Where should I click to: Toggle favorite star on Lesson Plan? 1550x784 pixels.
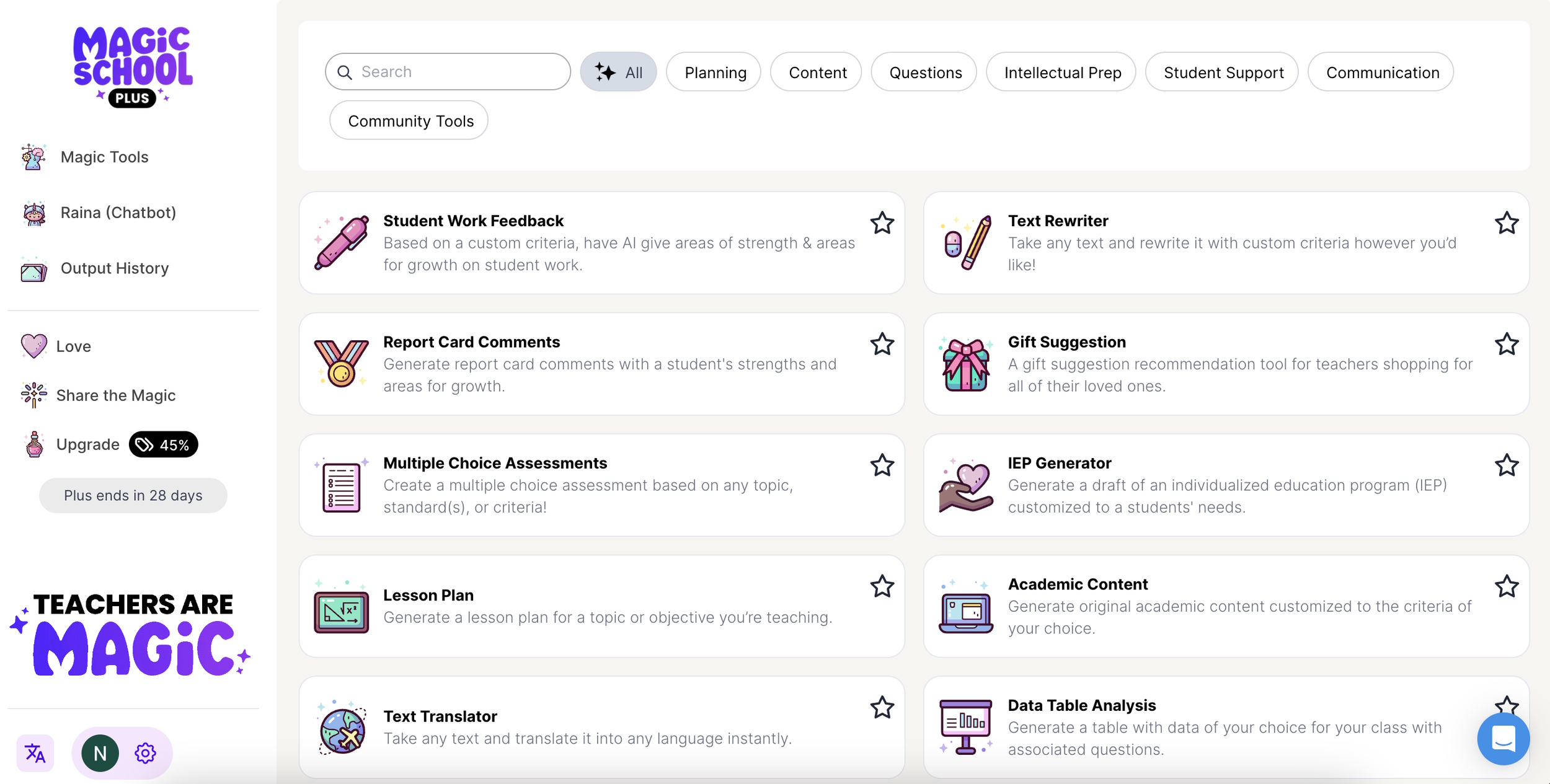(882, 586)
